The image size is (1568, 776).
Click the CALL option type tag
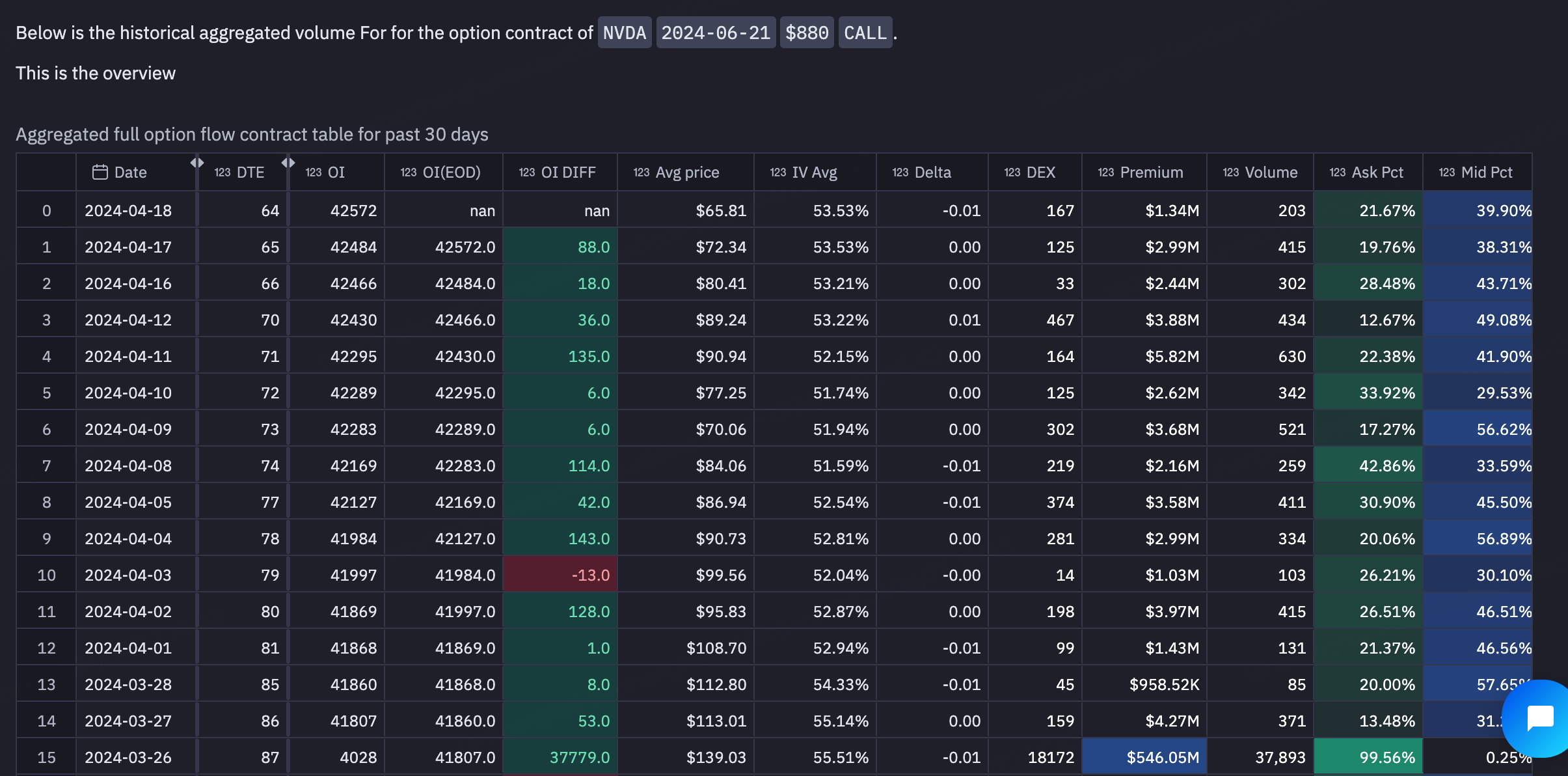point(865,33)
